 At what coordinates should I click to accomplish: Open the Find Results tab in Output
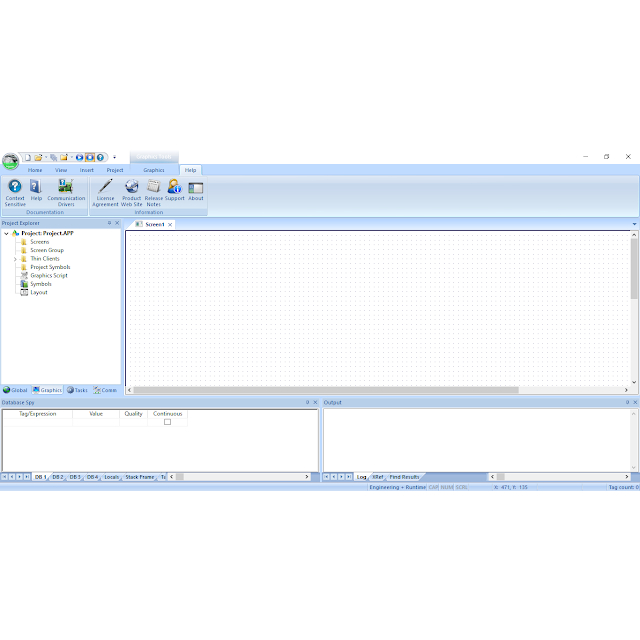(x=404, y=477)
